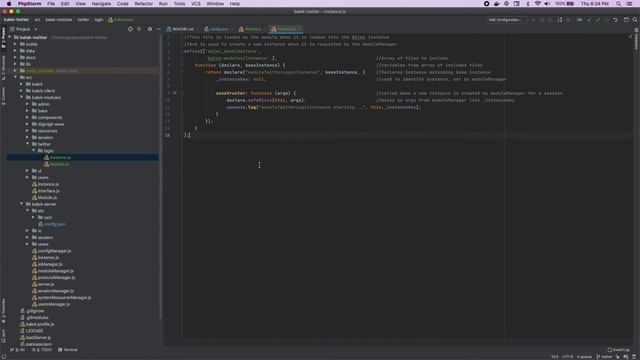
Task: Click the Bluetooth icon in menu bar
Action: pyautogui.click(x=528, y=4)
